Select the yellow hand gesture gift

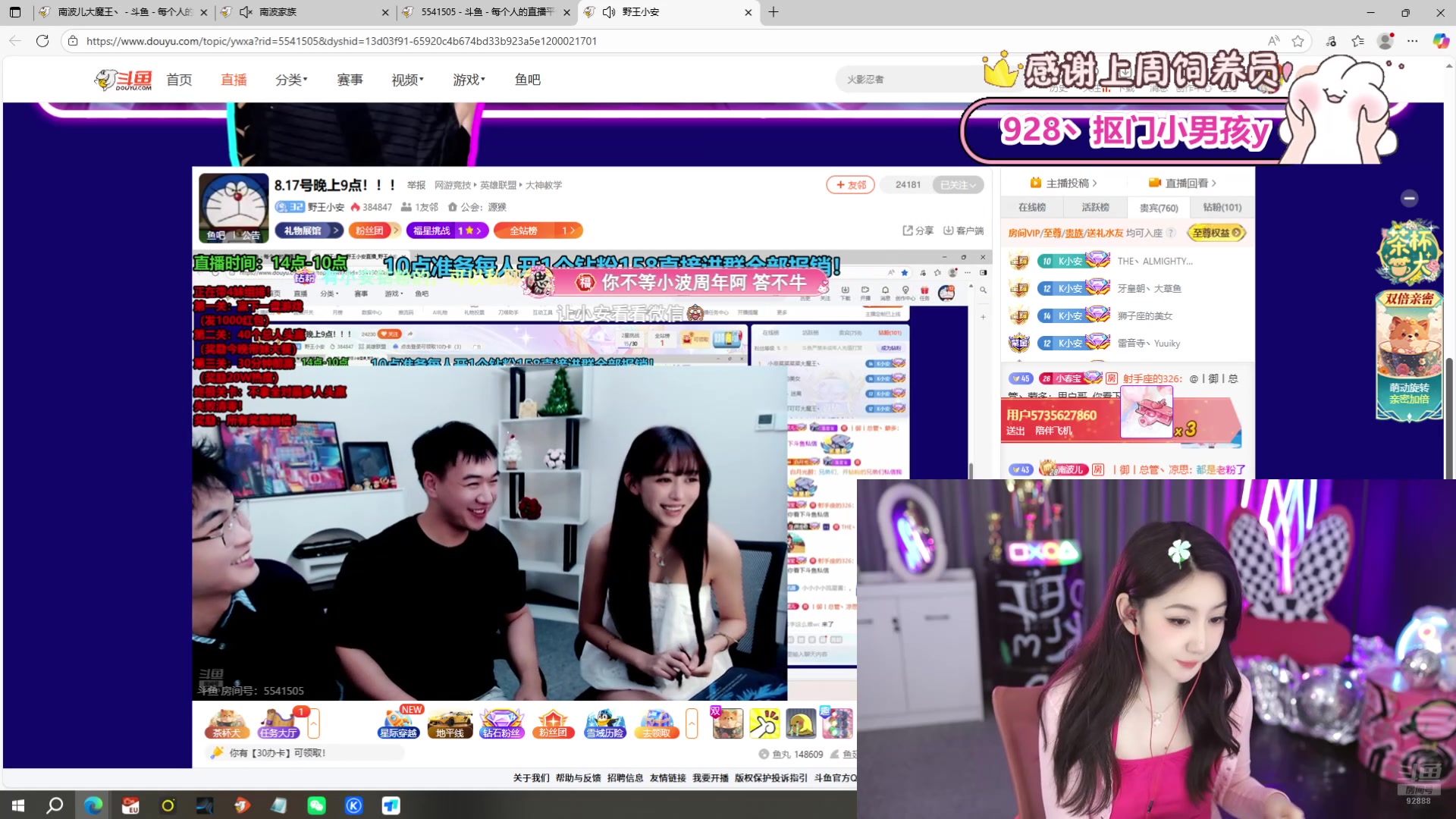(764, 723)
